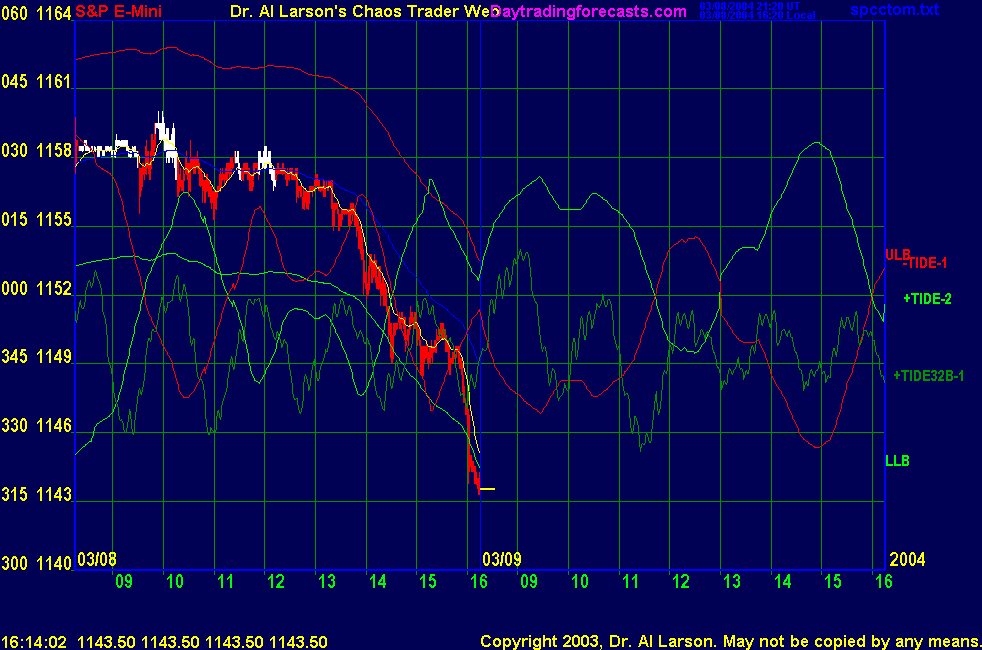Click the LLB lower band label
982x650 pixels.
(x=897, y=461)
